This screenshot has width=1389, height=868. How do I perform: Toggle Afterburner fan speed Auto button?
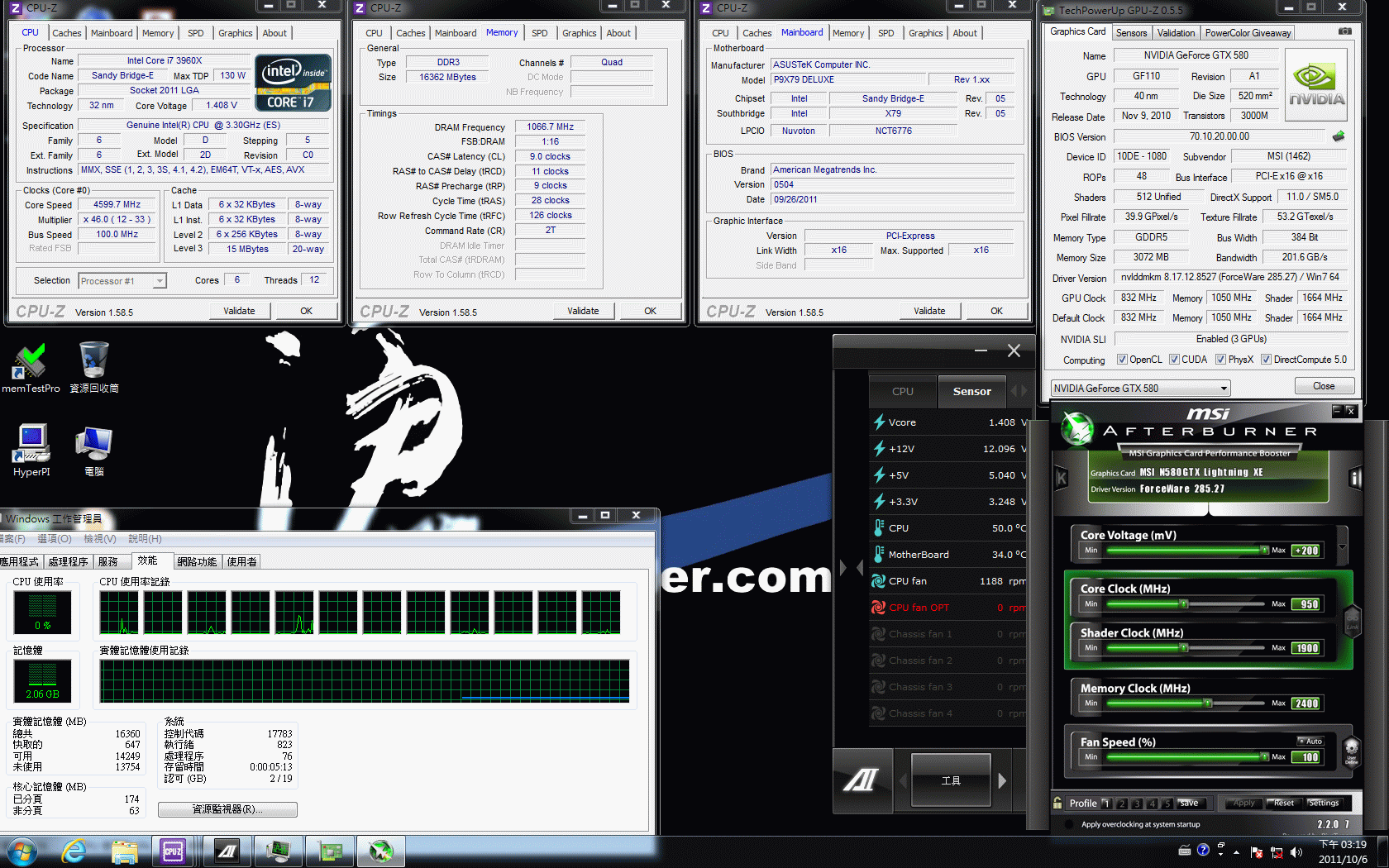pos(1310,741)
